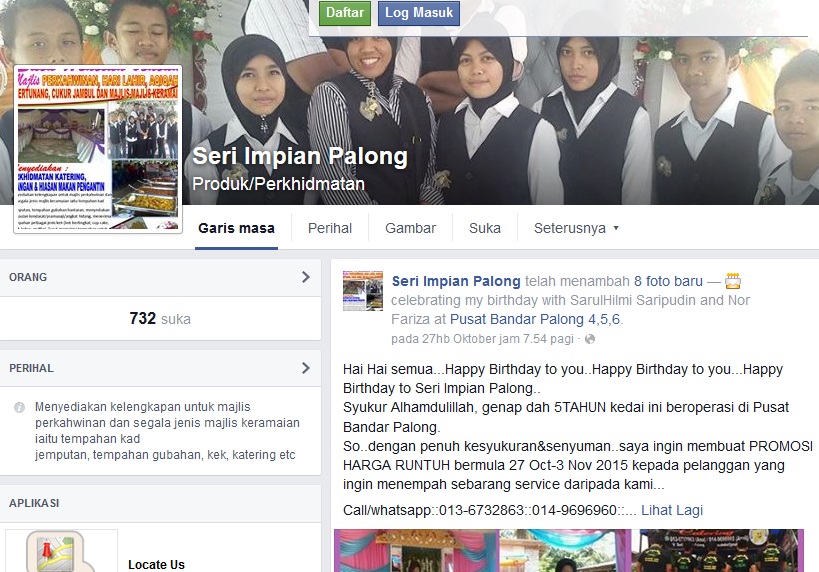
Task: Open Seri Impian Palong post author link
Action: tap(456, 281)
